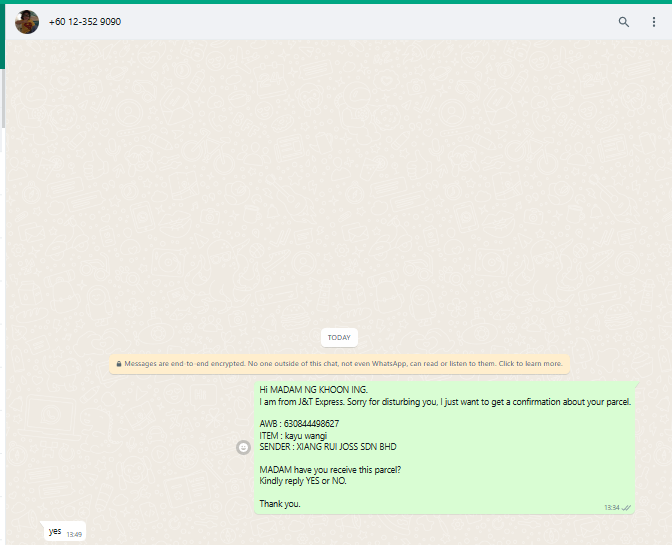Click the TODAY date chip

coord(339,337)
